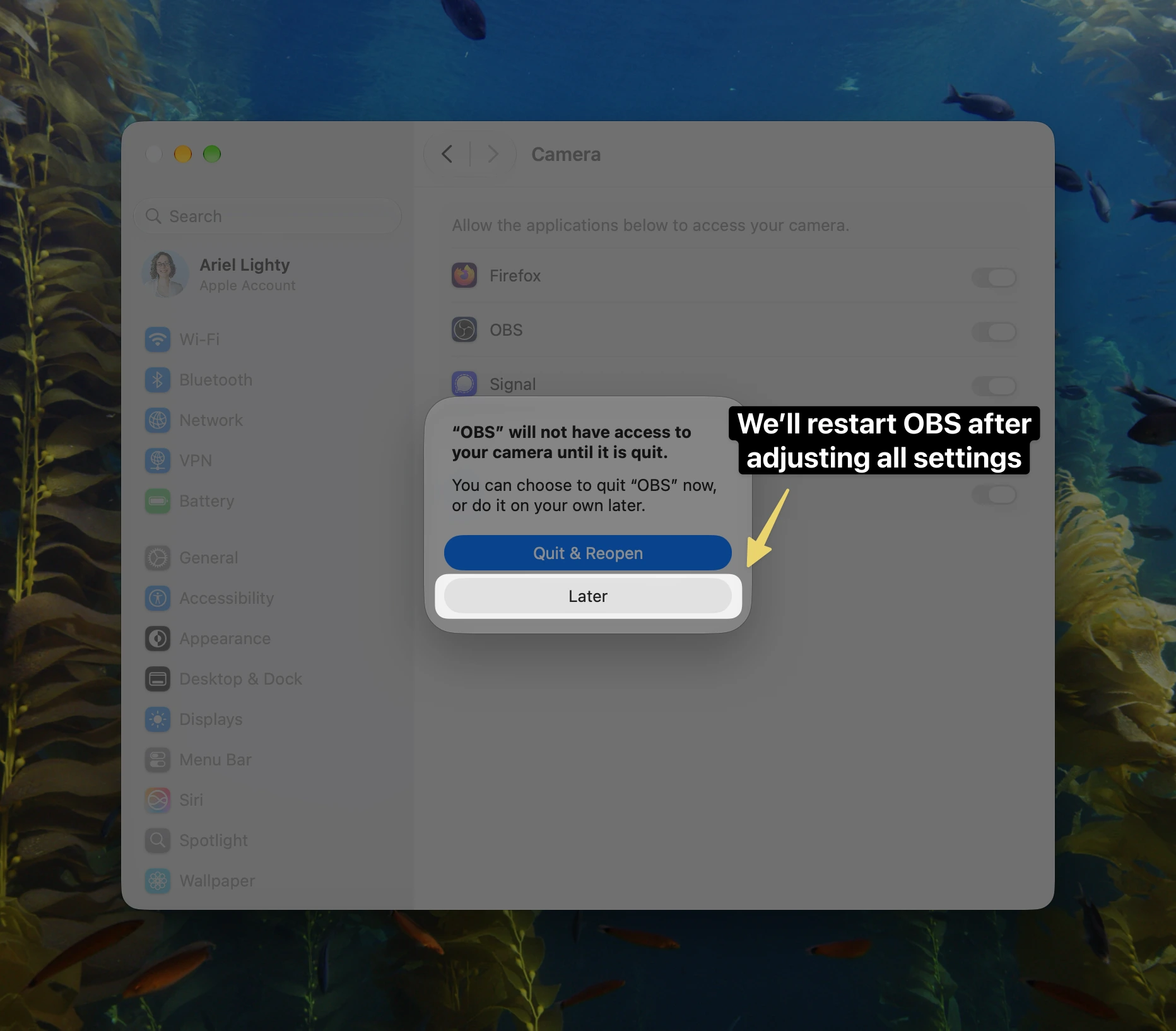This screenshot has width=1176, height=1031.
Task: Open the Appearance icon
Action: (158, 639)
